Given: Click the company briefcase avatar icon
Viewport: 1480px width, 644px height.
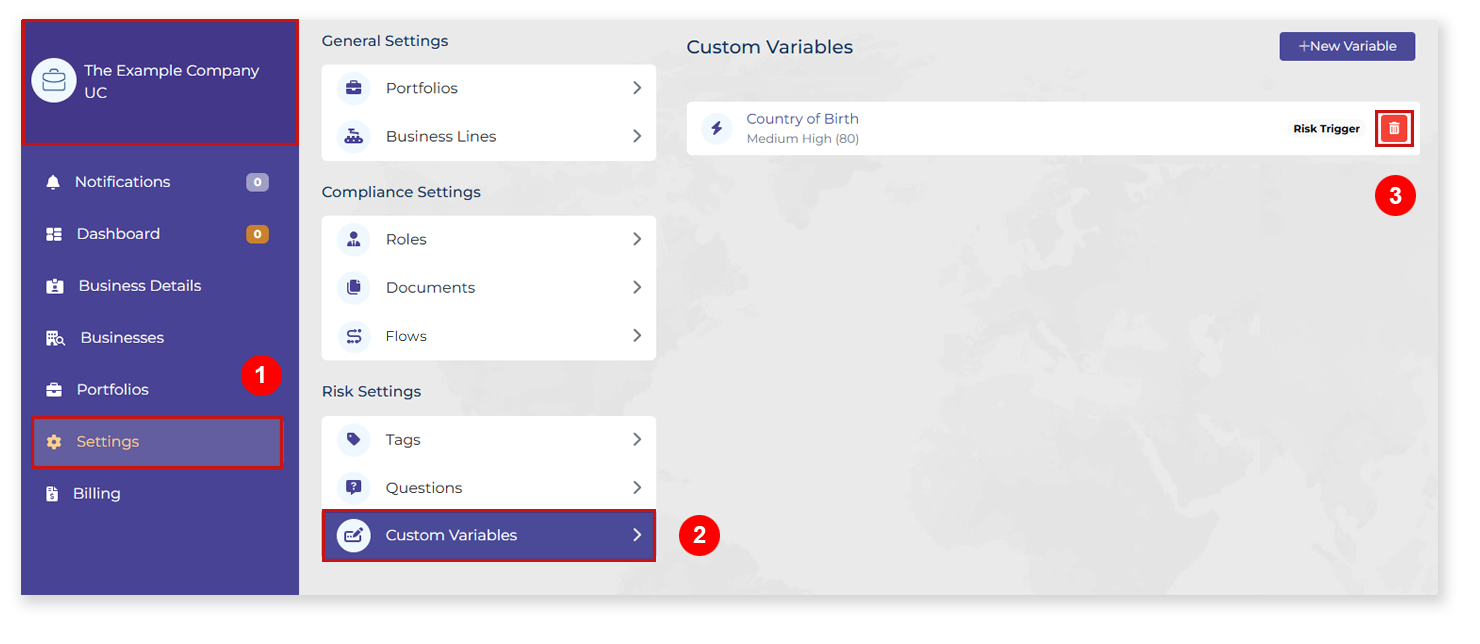Looking at the screenshot, I should coord(54,81).
